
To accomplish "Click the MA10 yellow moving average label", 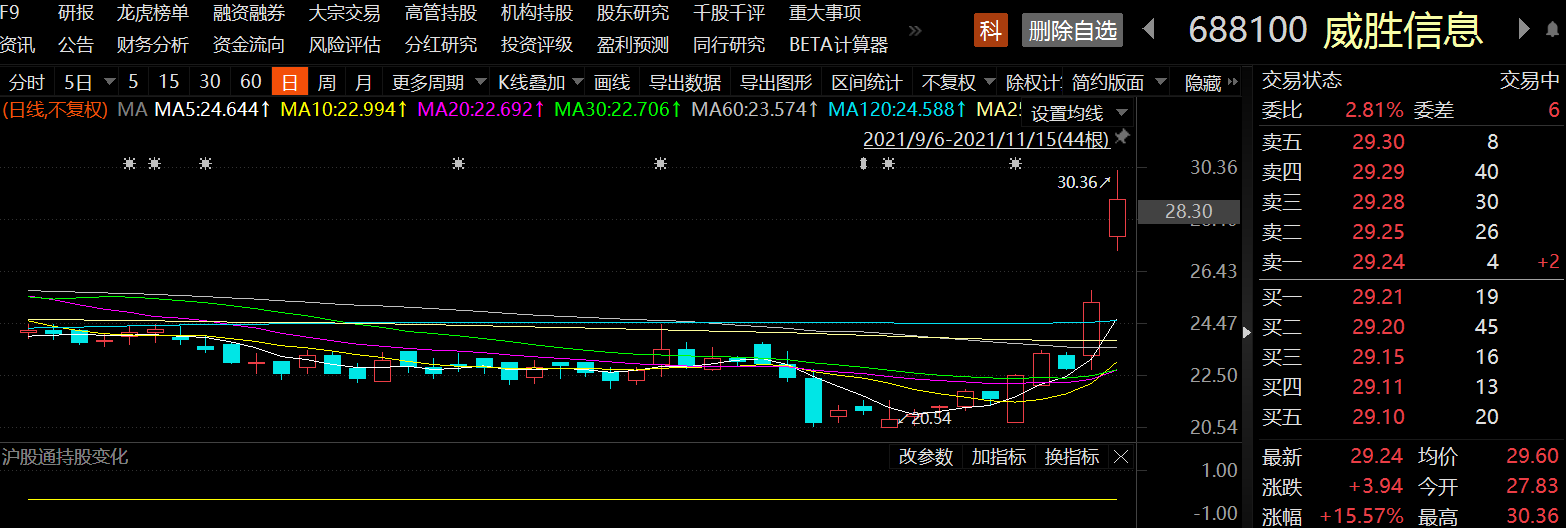I will coord(343,109).
